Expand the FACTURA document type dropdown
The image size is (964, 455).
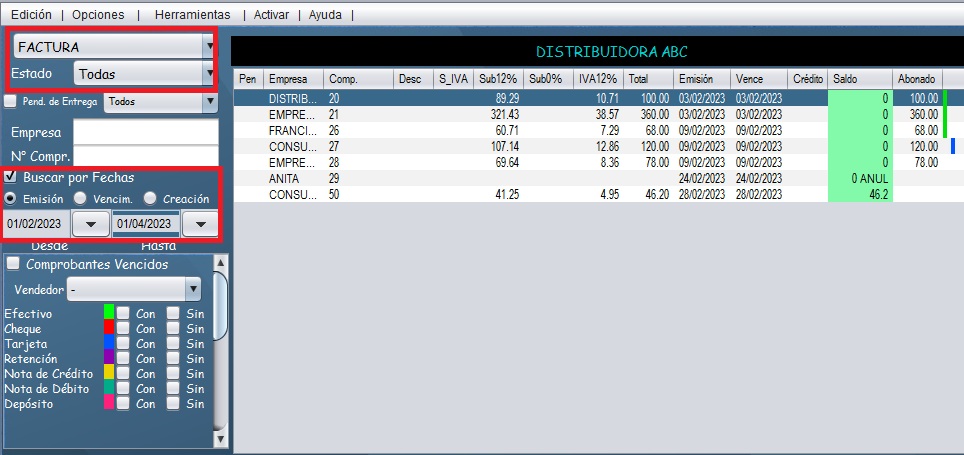[208, 46]
